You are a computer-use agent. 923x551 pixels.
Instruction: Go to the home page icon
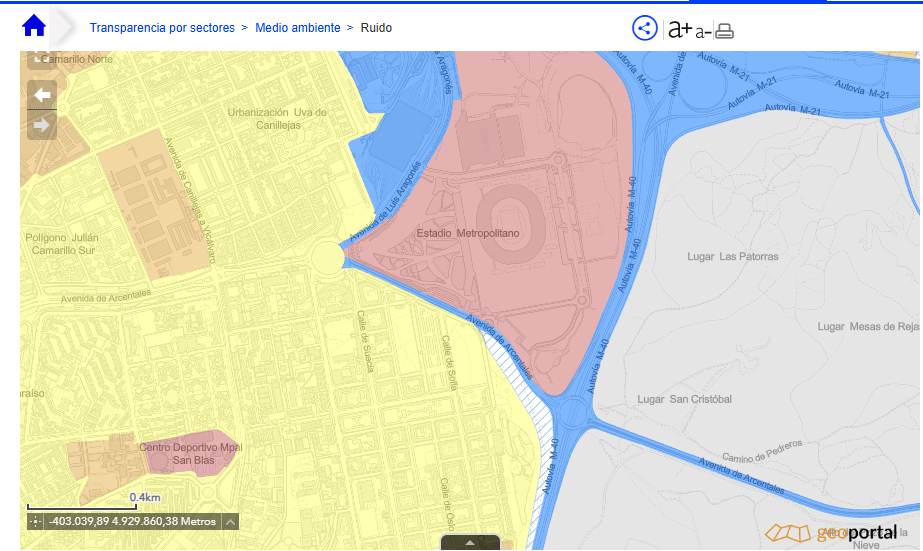coord(34,26)
